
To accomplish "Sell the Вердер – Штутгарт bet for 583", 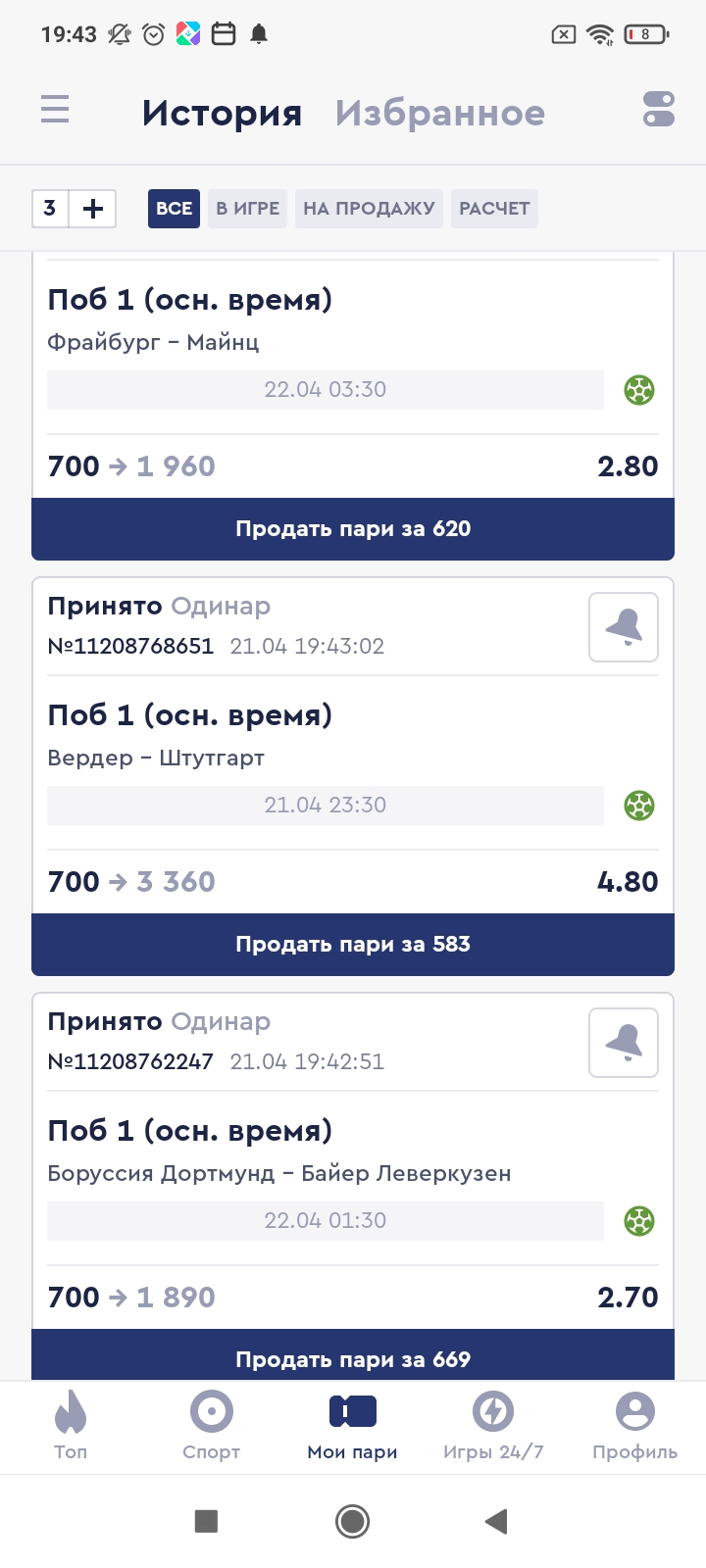I will (353, 945).
